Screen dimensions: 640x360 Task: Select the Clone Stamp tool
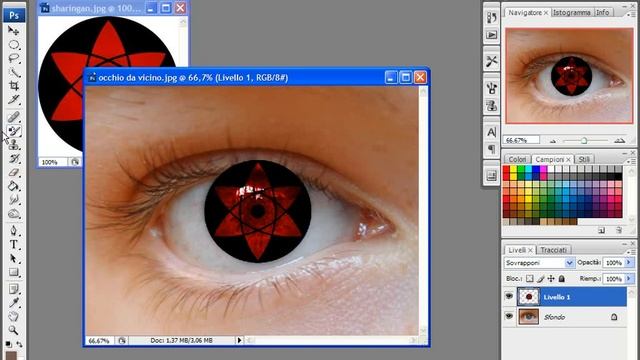(x=13, y=144)
